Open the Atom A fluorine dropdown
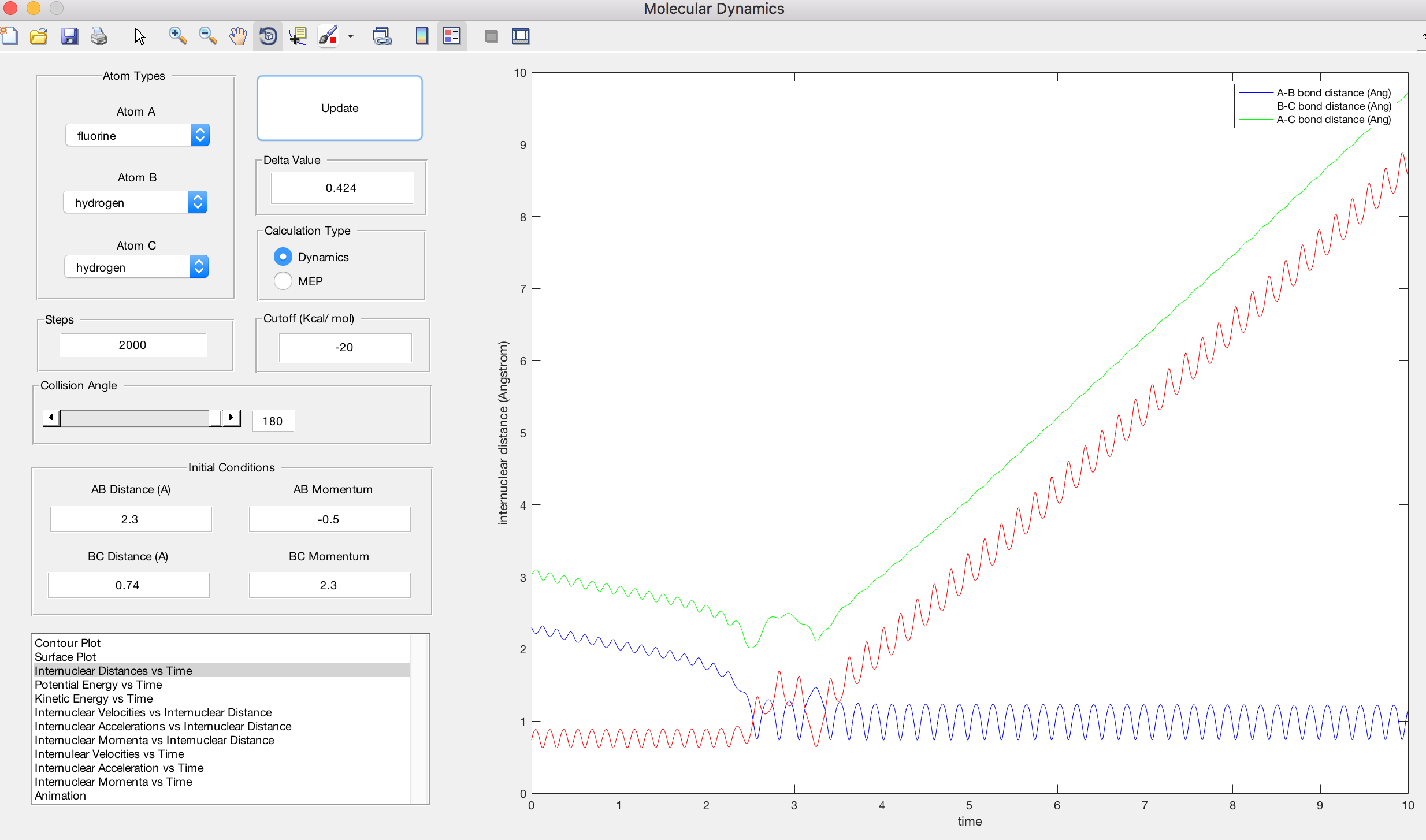 point(138,135)
